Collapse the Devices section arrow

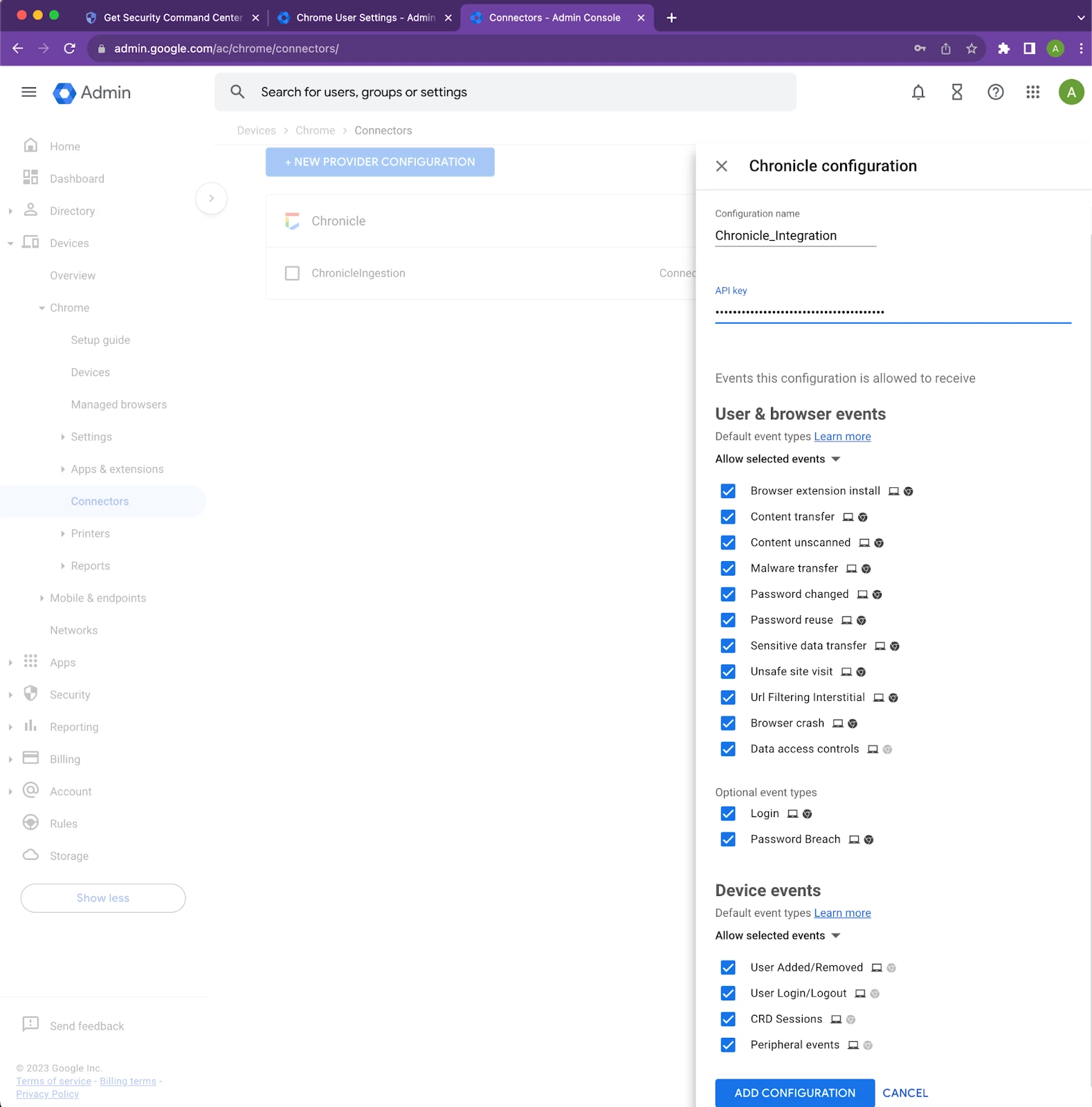(x=10, y=244)
